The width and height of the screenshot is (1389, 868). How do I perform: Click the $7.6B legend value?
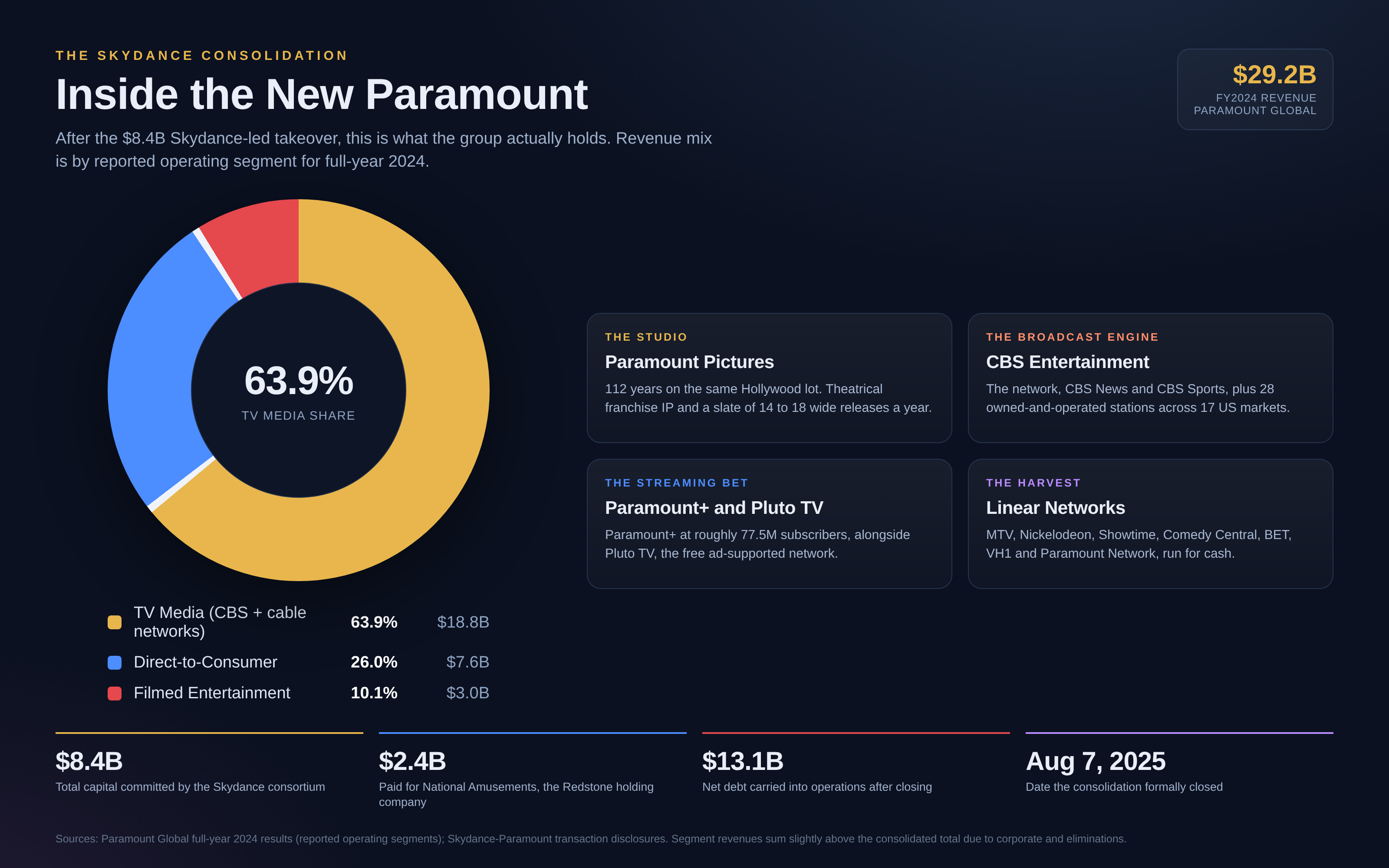coord(468,662)
